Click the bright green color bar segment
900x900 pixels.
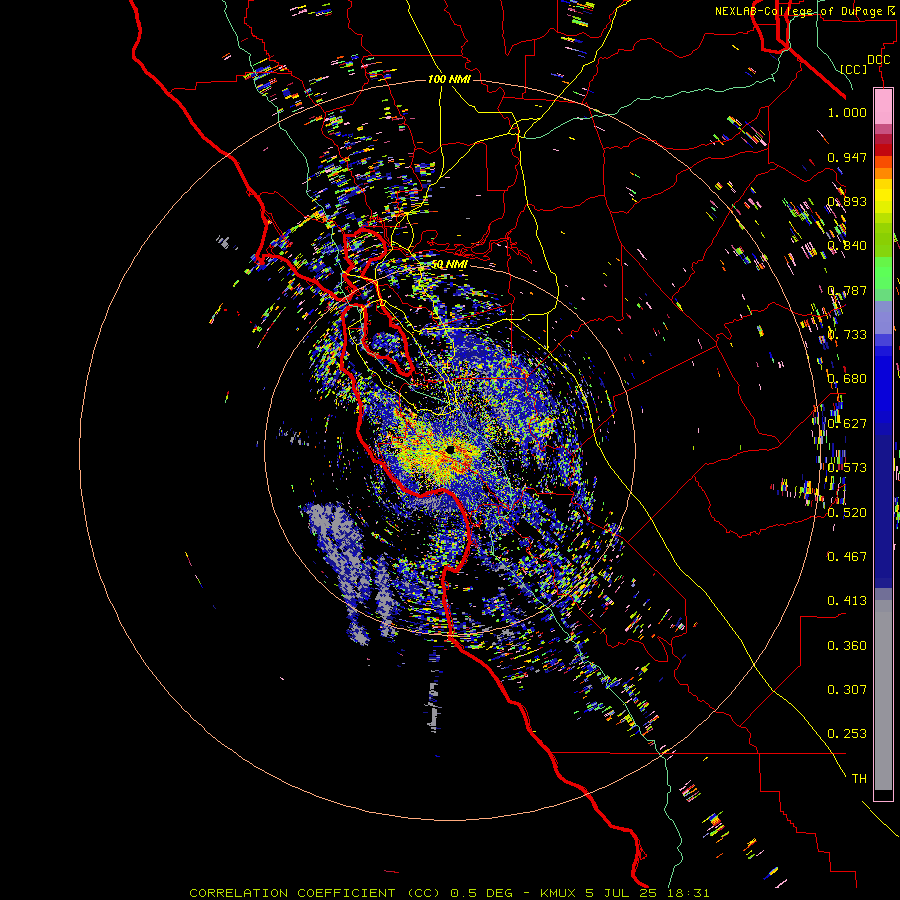883,273
